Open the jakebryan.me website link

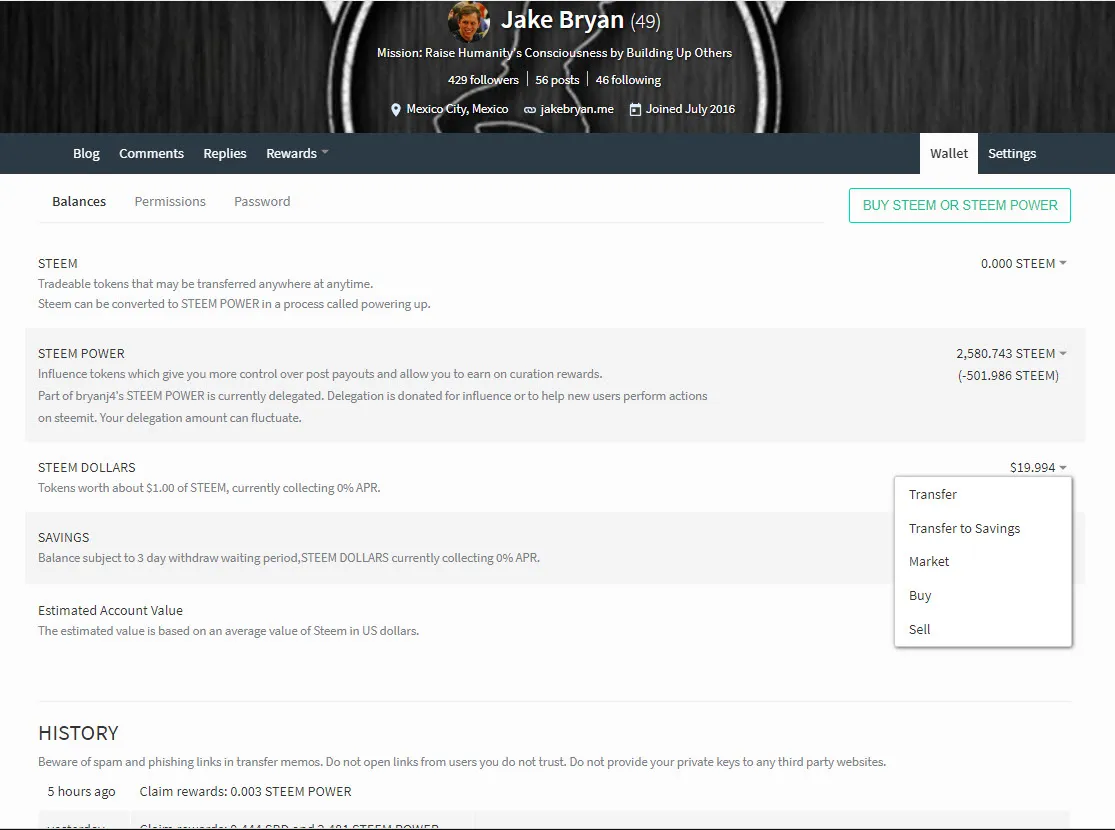click(x=577, y=109)
